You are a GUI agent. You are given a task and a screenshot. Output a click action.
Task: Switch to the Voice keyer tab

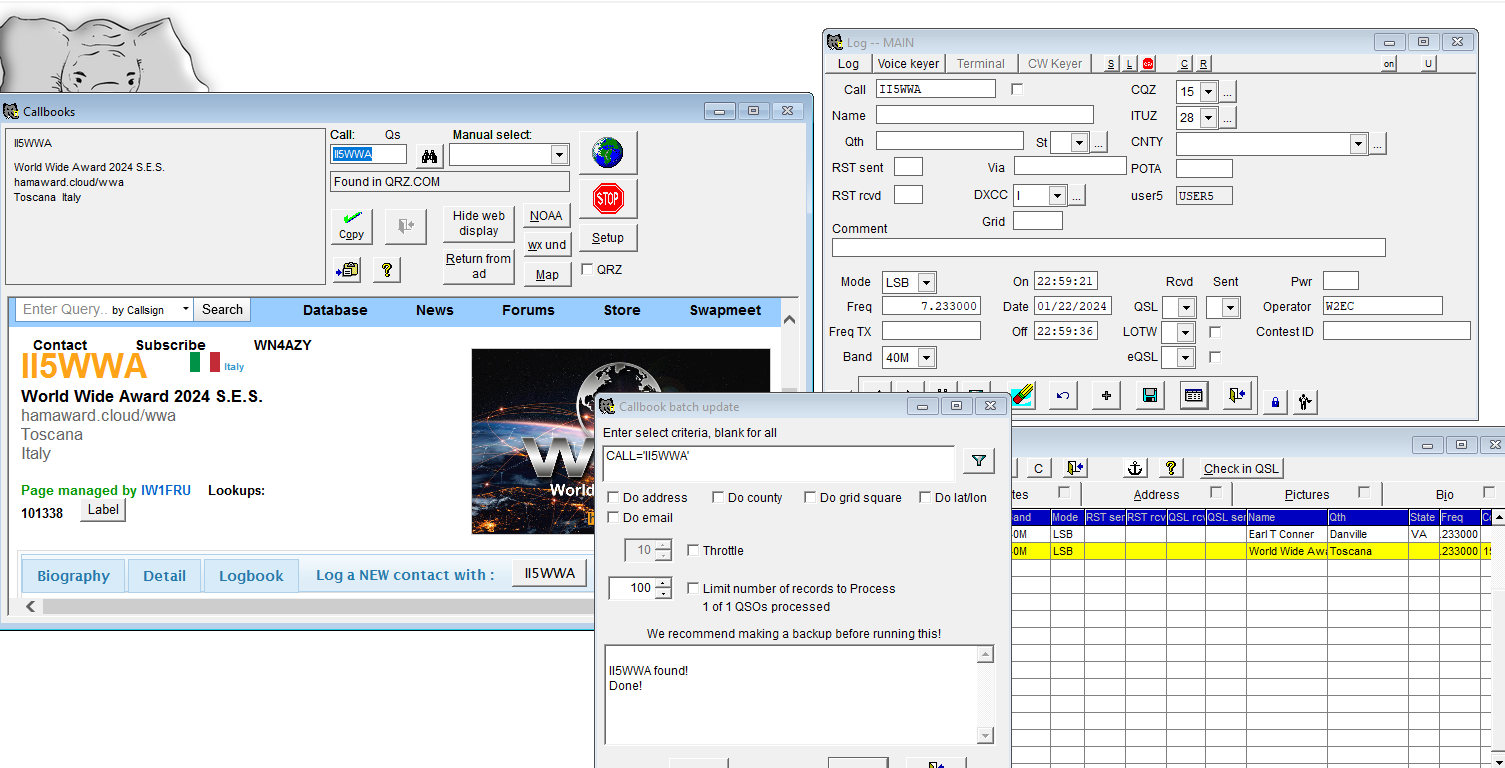pyautogui.click(x=908, y=64)
